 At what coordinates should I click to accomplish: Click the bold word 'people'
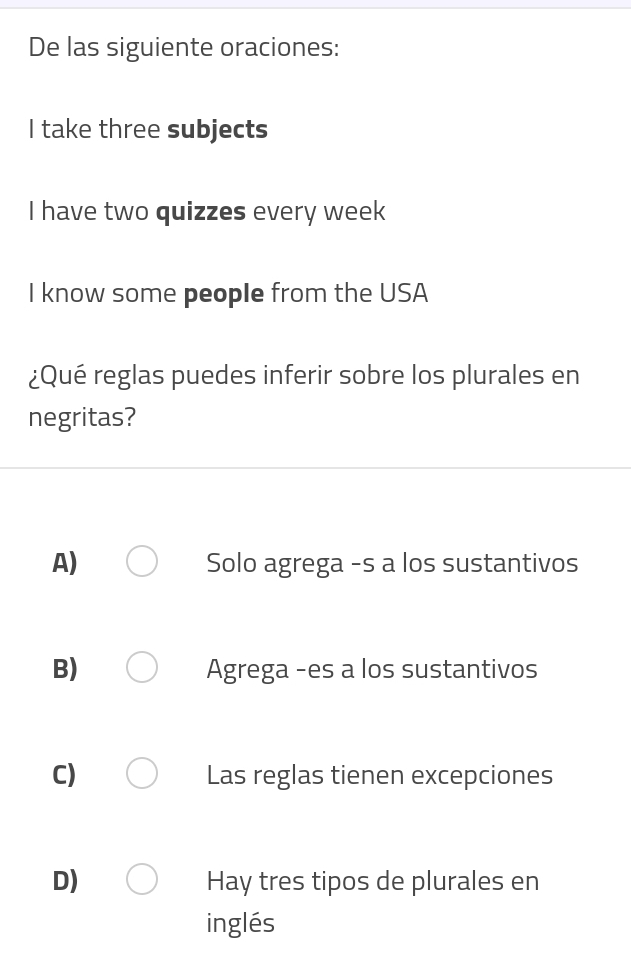point(224,294)
